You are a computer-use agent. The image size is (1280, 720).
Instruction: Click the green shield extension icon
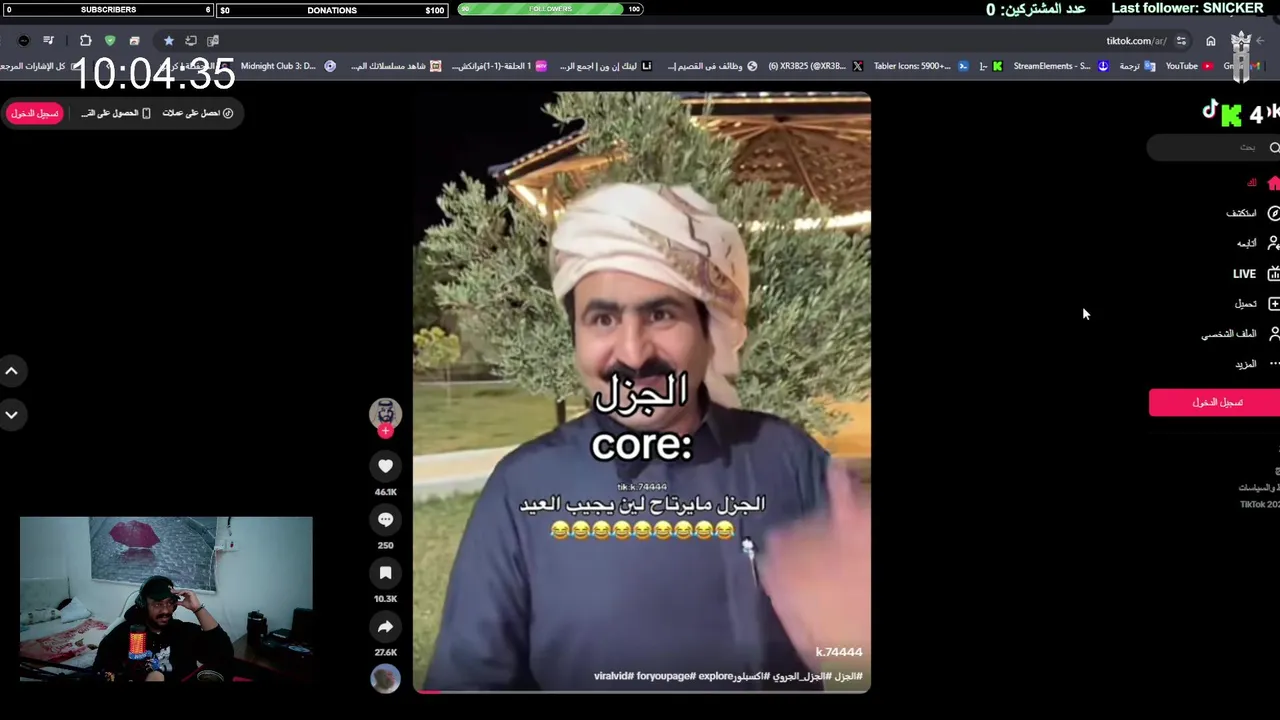[x=110, y=41]
